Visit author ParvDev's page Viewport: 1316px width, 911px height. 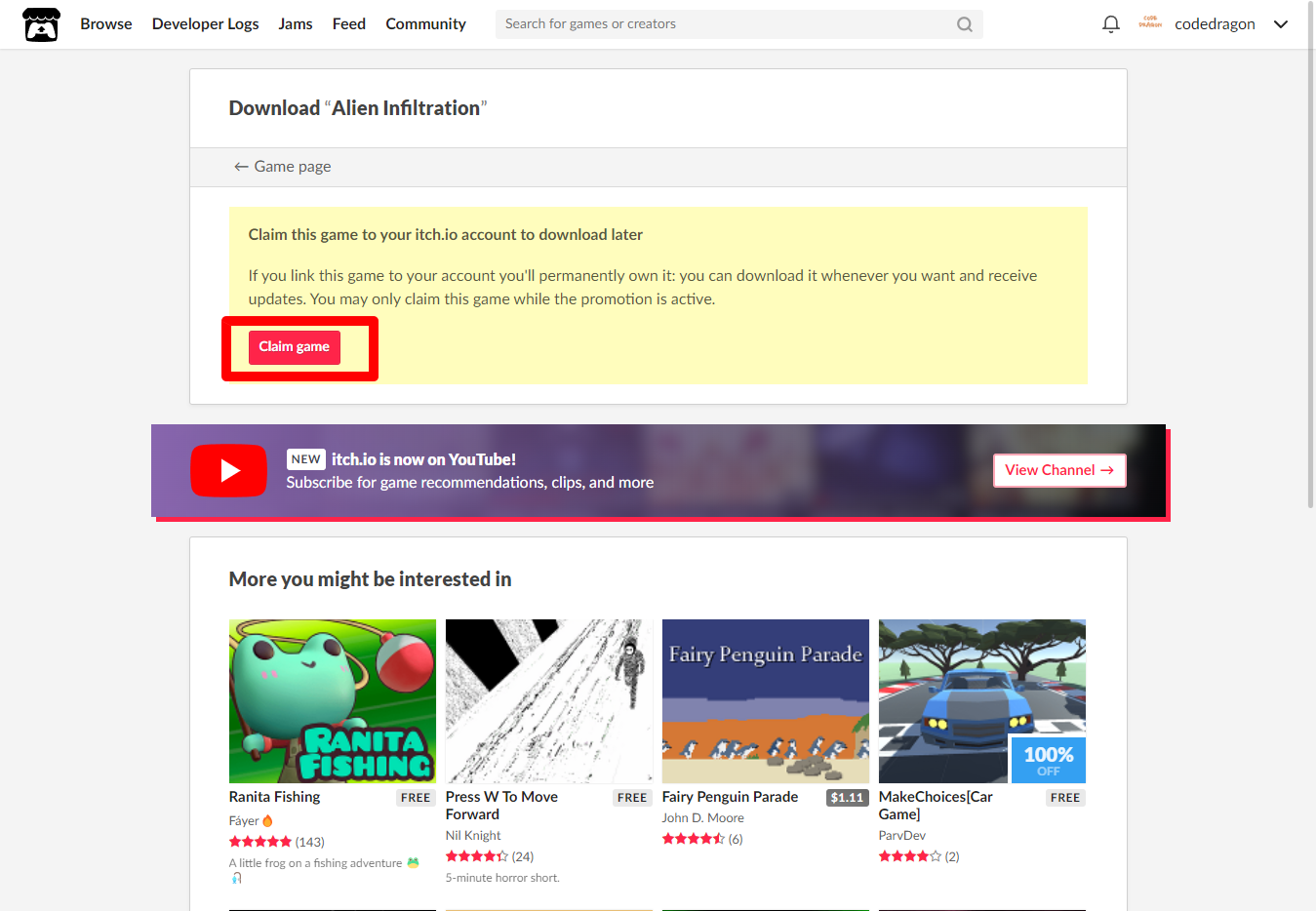pos(902,836)
